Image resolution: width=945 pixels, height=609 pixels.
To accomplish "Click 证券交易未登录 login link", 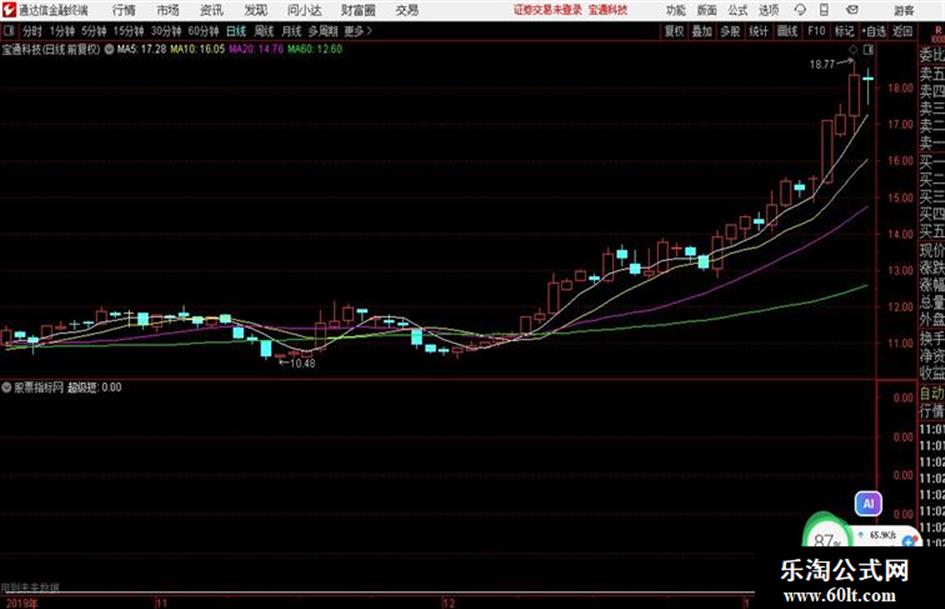I will (548, 10).
